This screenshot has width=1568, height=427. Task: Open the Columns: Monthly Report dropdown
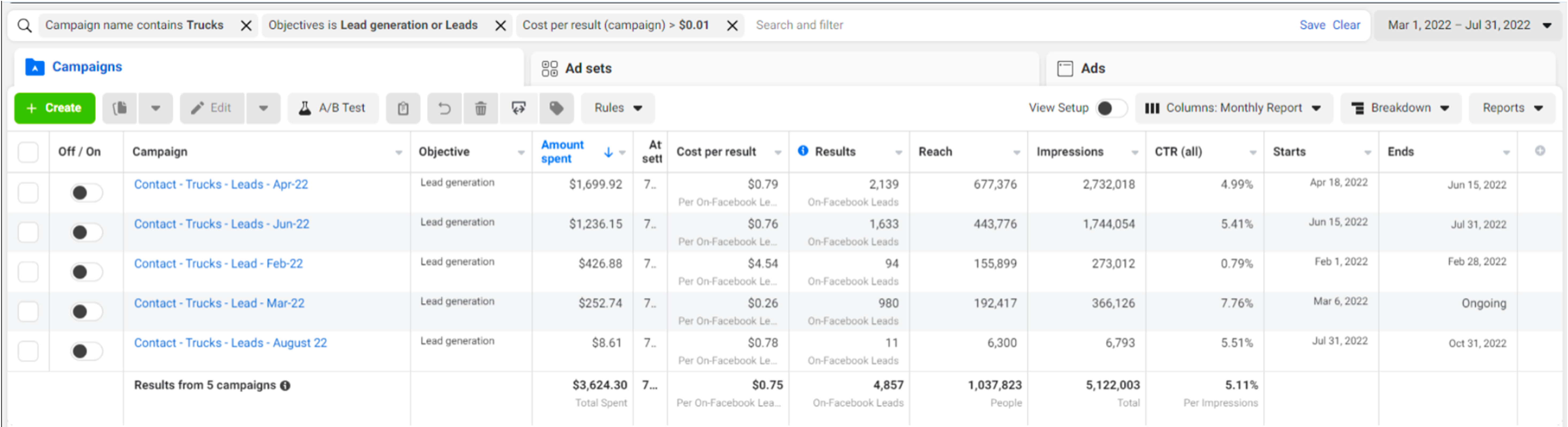pyautogui.click(x=1233, y=108)
